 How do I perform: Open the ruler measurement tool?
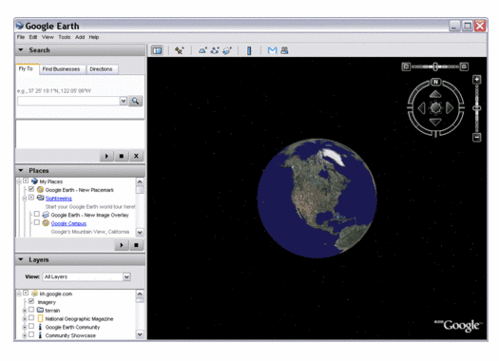tap(249, 50)
